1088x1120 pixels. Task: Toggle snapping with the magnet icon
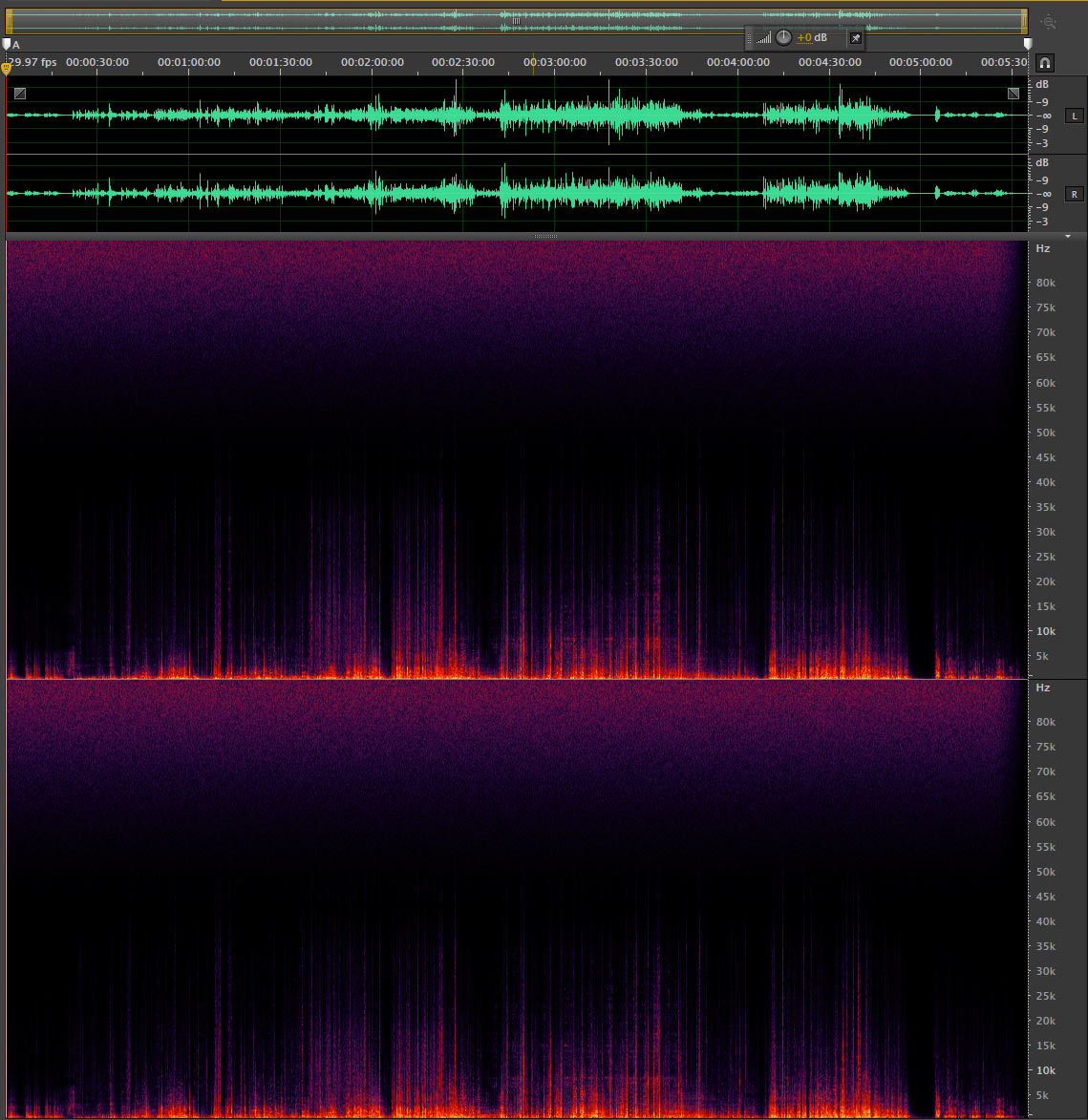[1044, 63]
